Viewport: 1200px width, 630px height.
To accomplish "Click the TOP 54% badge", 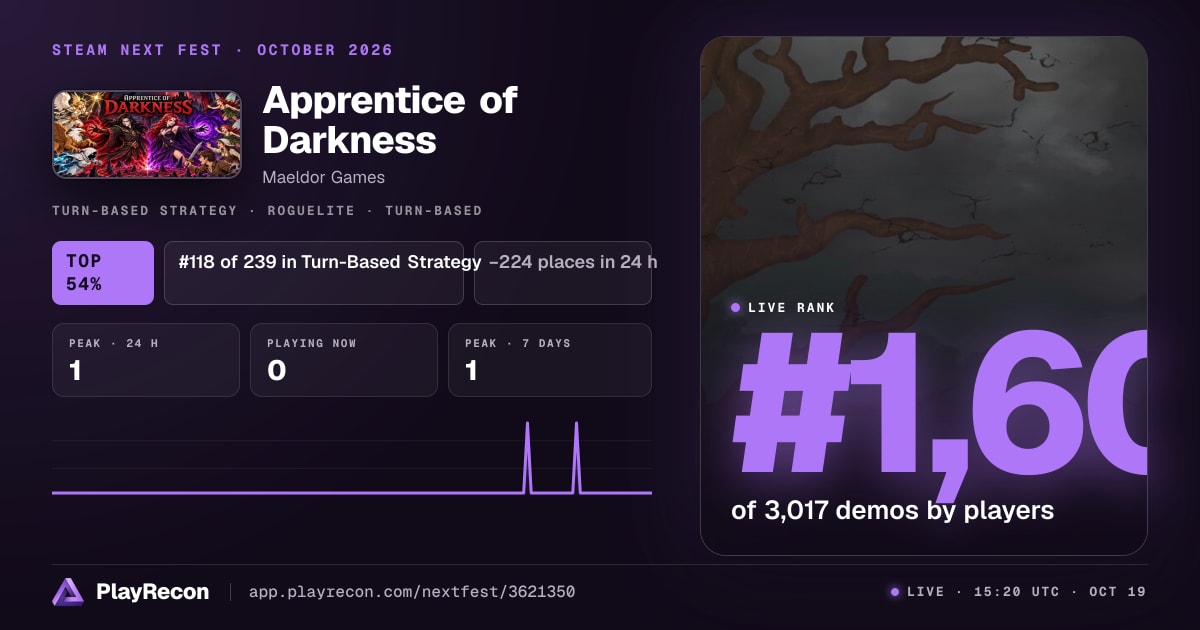I will coord(103,272).
